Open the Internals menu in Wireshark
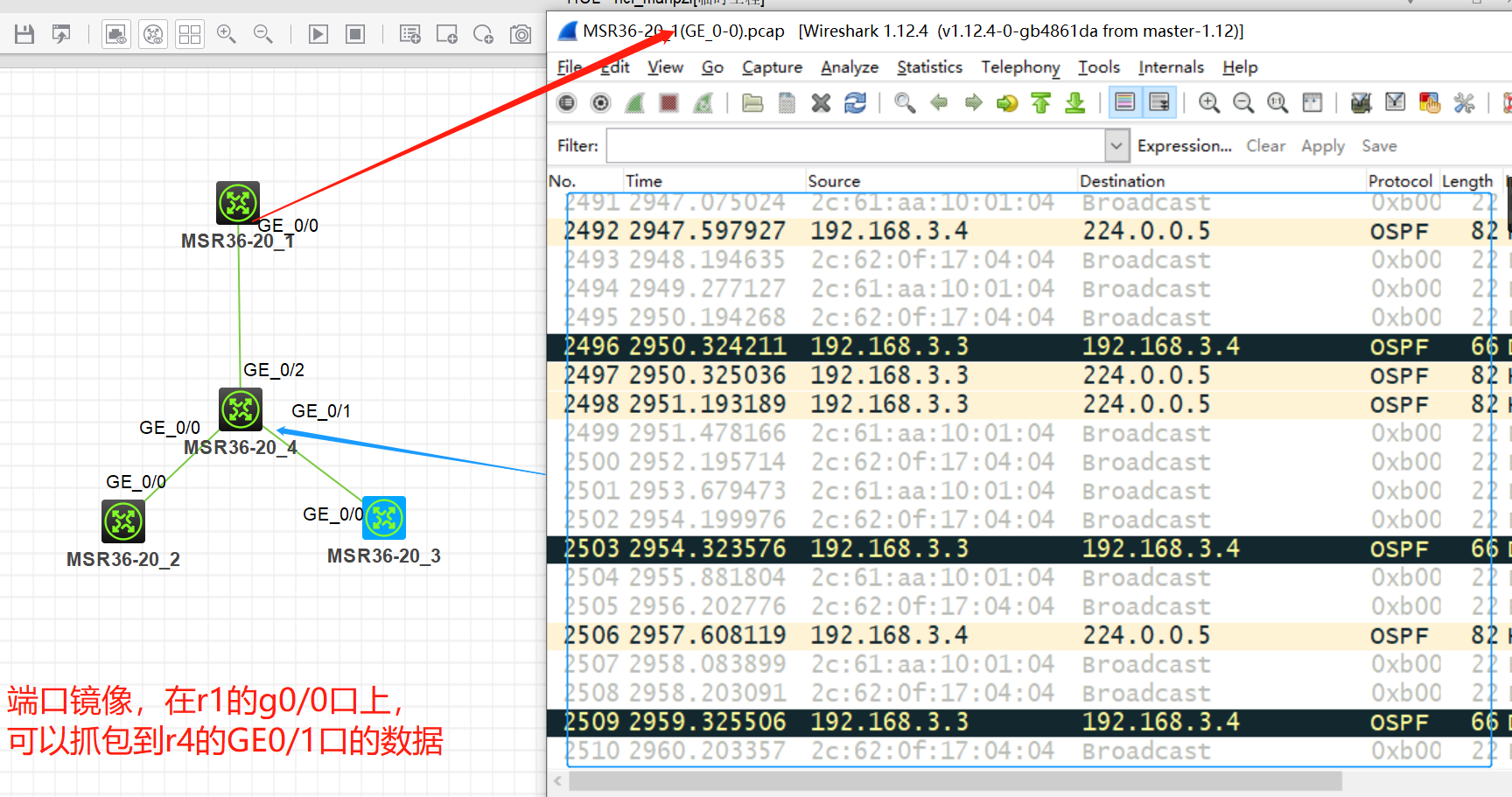This screenshot has height=797, width=1512. click(1171, 67)
